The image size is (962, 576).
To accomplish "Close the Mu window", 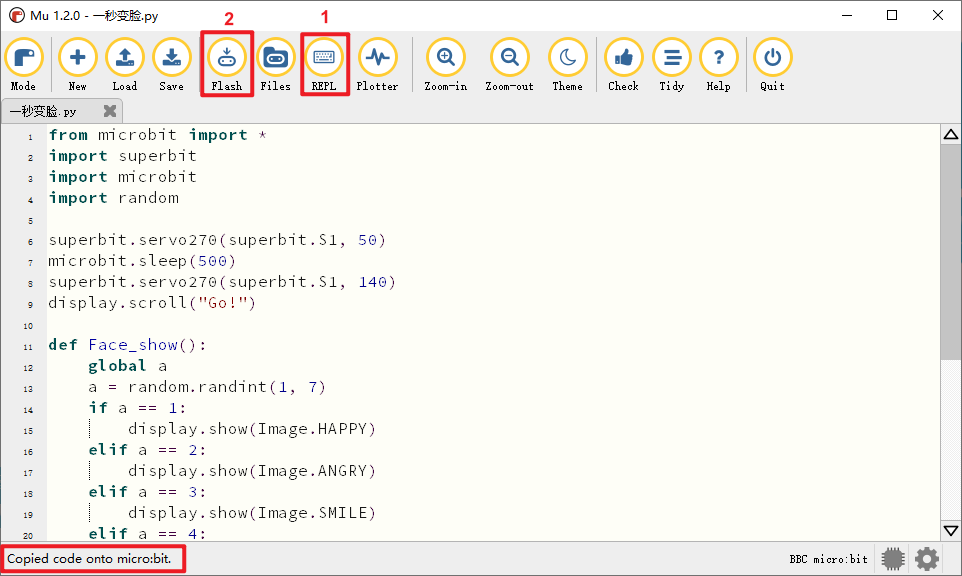I will (x=938, y=15).
